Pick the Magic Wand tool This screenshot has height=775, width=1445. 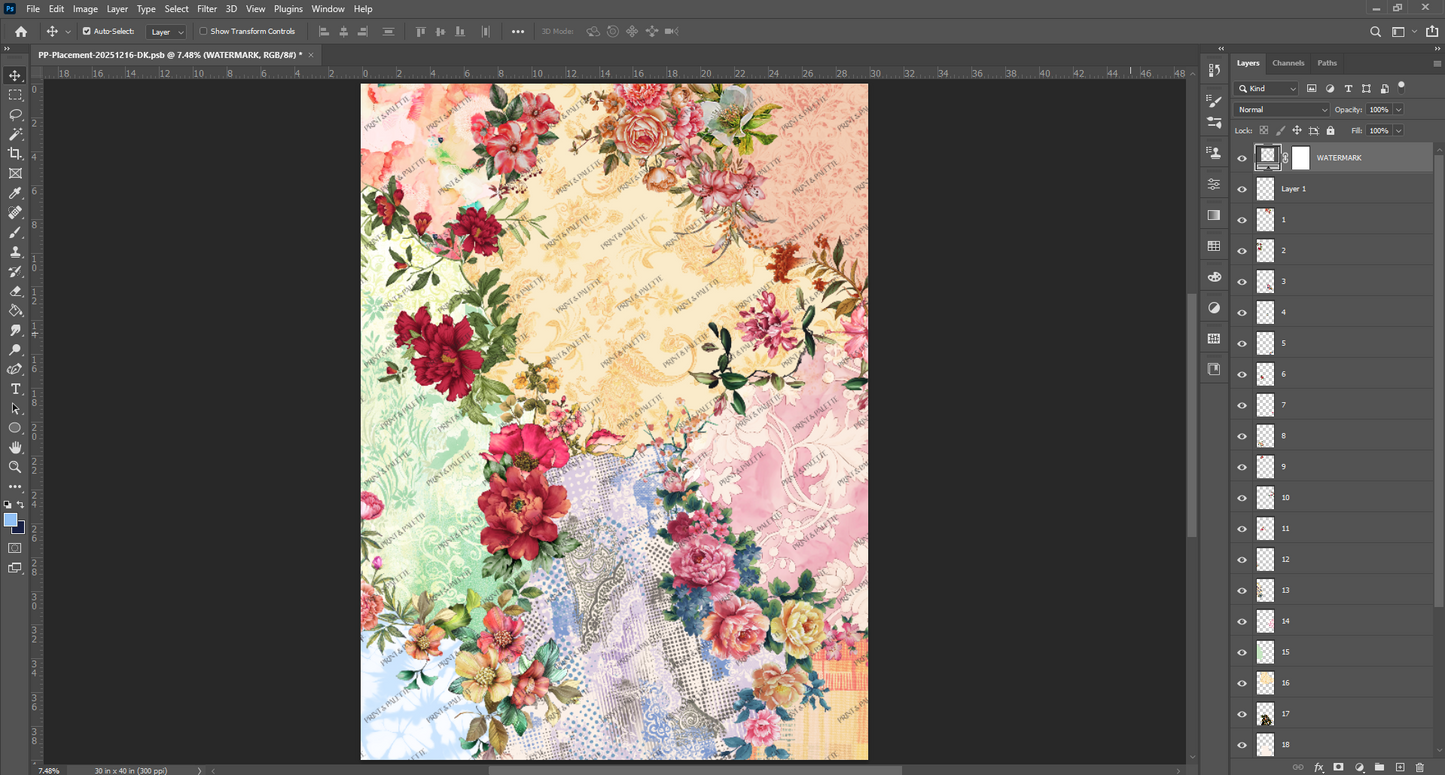[15, 134]
